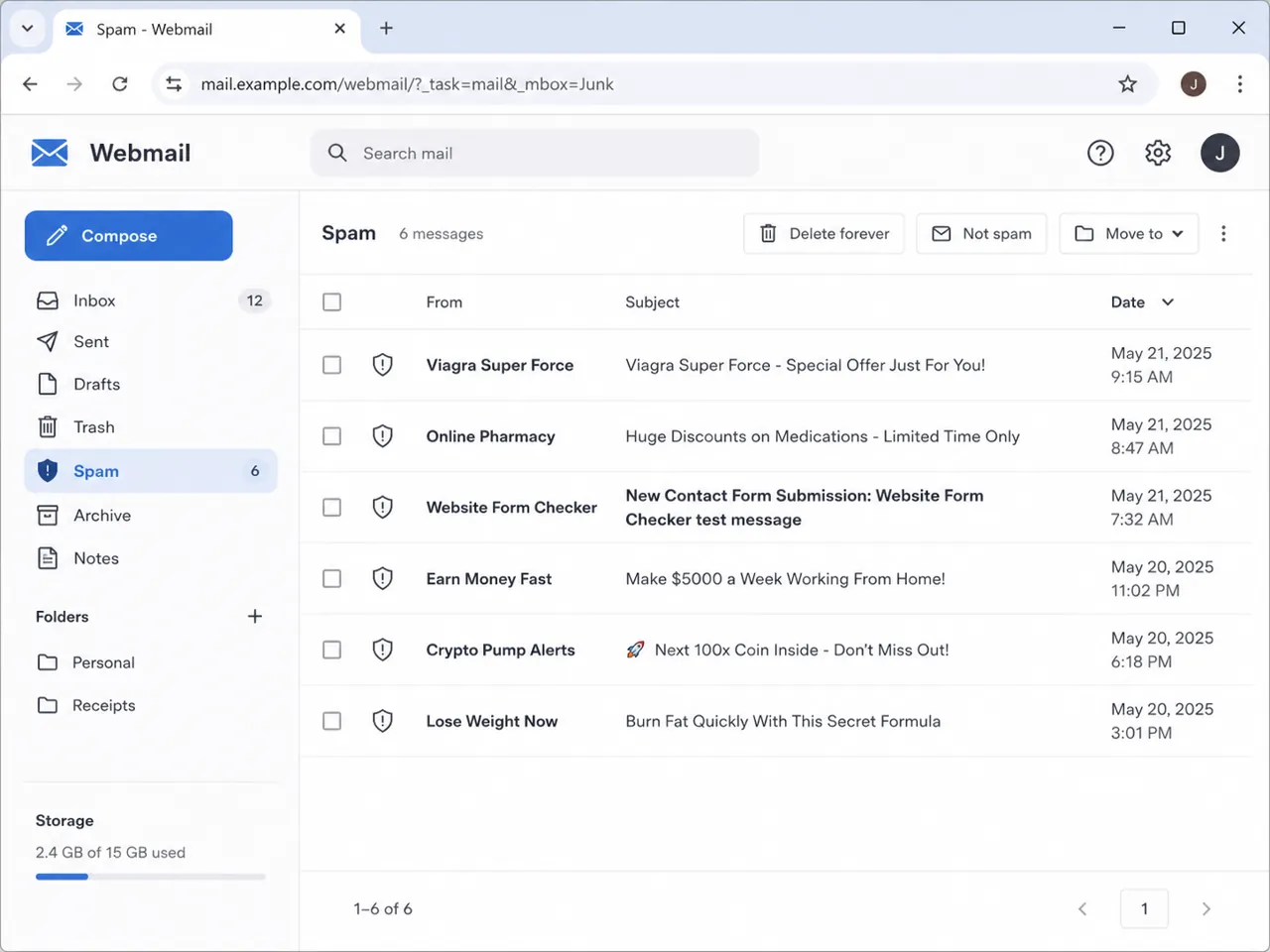This screenshot has width=1270, height=952.
Task: Click the Inbox unread count badge 12
Action: coord(255,300)
